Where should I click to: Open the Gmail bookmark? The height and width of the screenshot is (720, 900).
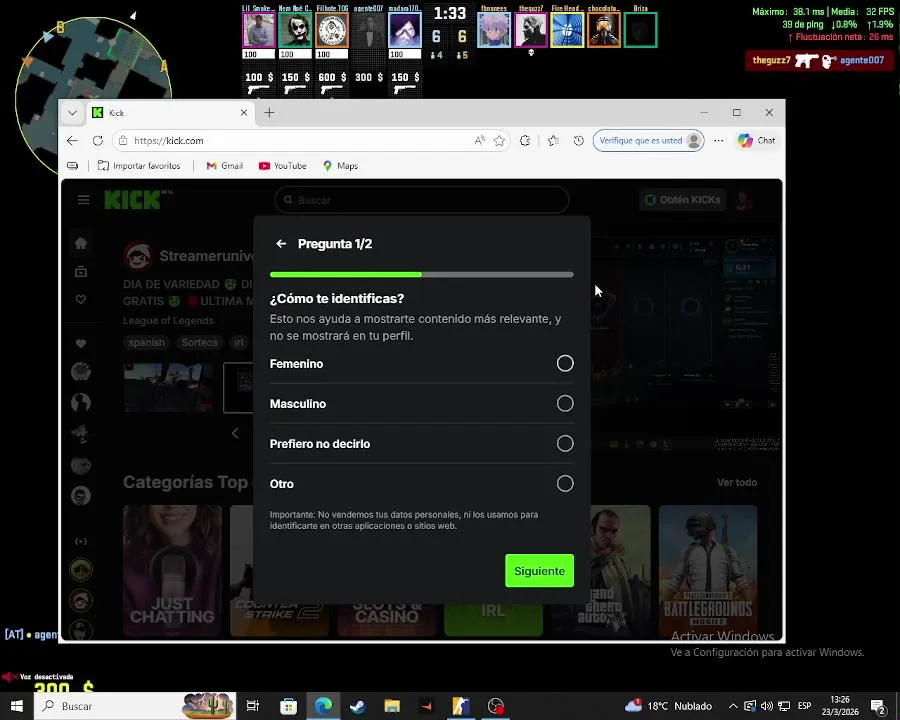pyautogui.click(x=224, y=166)
